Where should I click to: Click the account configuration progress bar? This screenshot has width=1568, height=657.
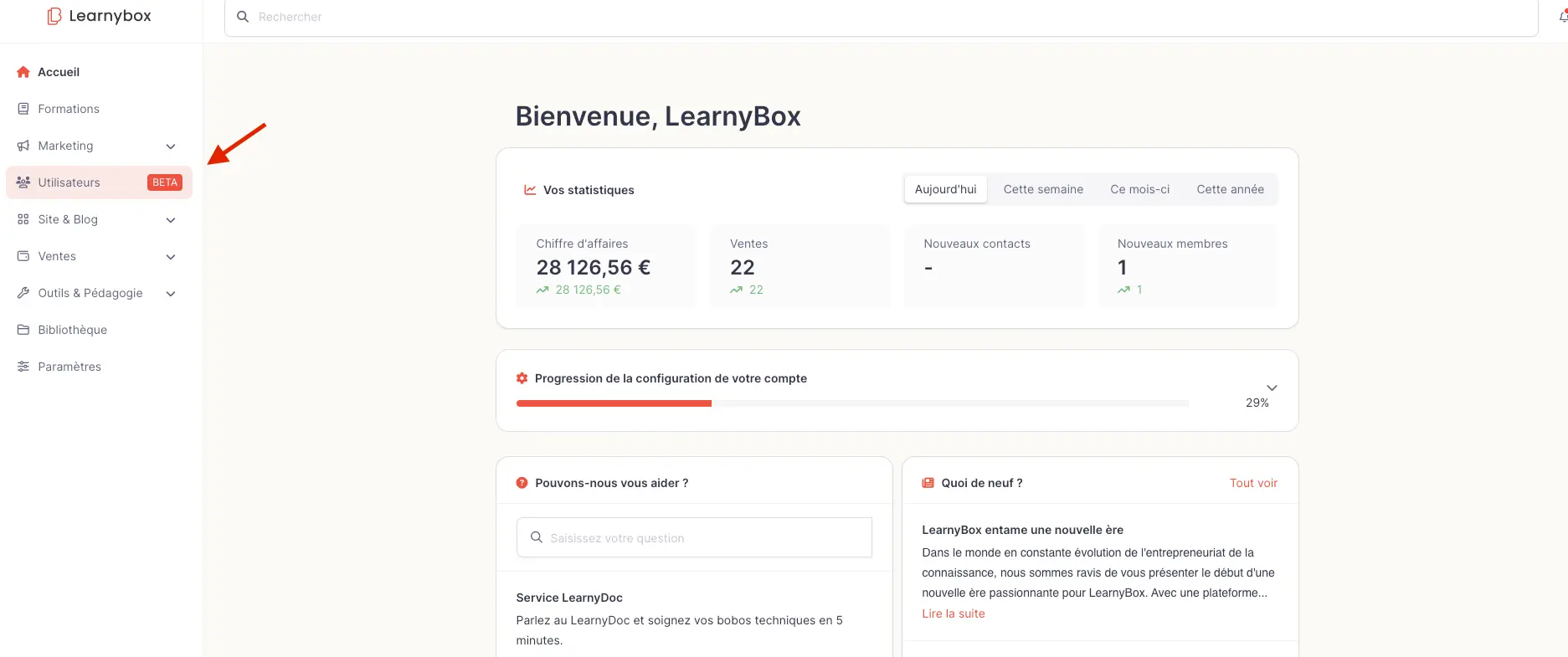[x=852, y=403]
